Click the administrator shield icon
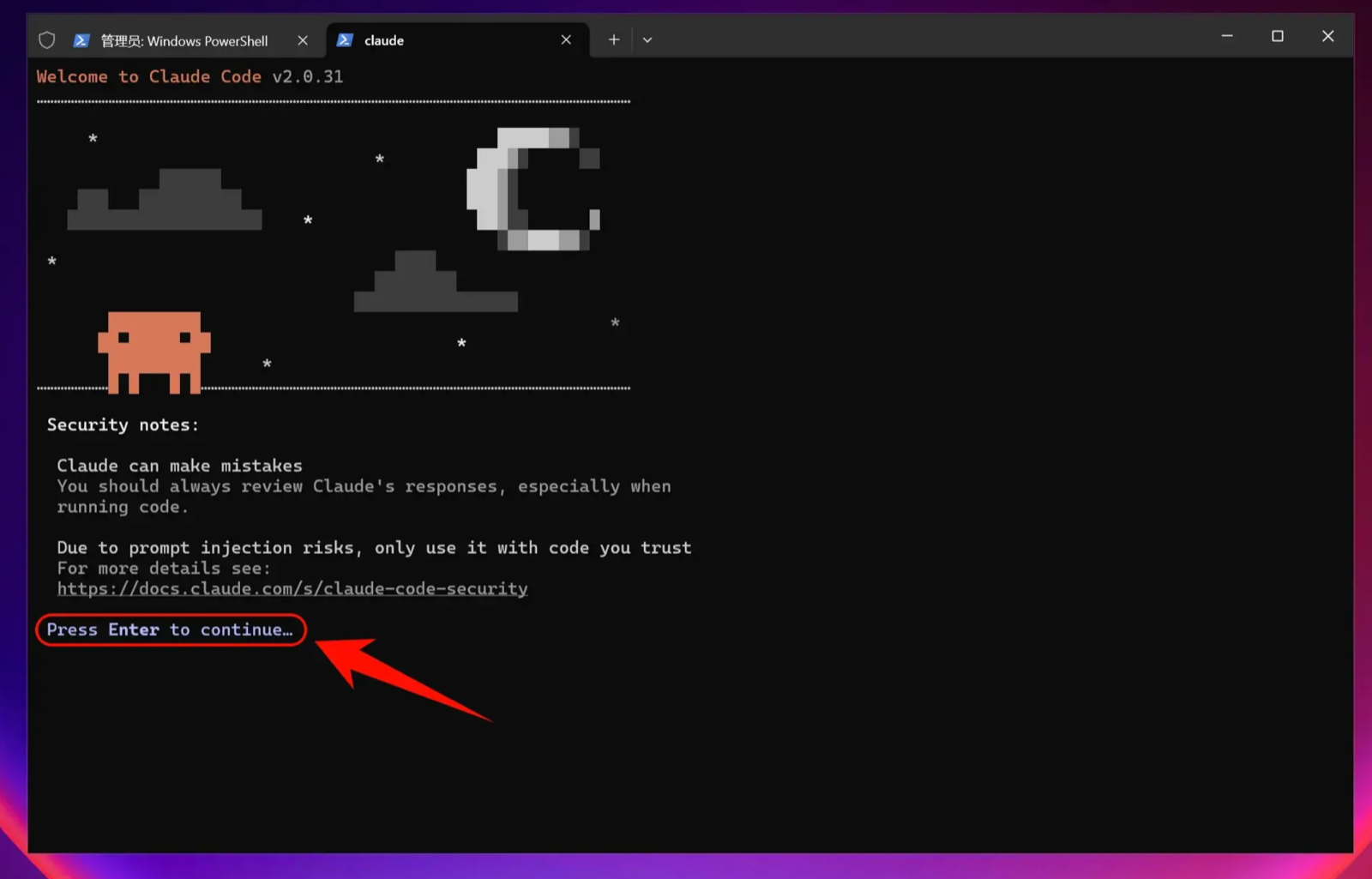 47,40
